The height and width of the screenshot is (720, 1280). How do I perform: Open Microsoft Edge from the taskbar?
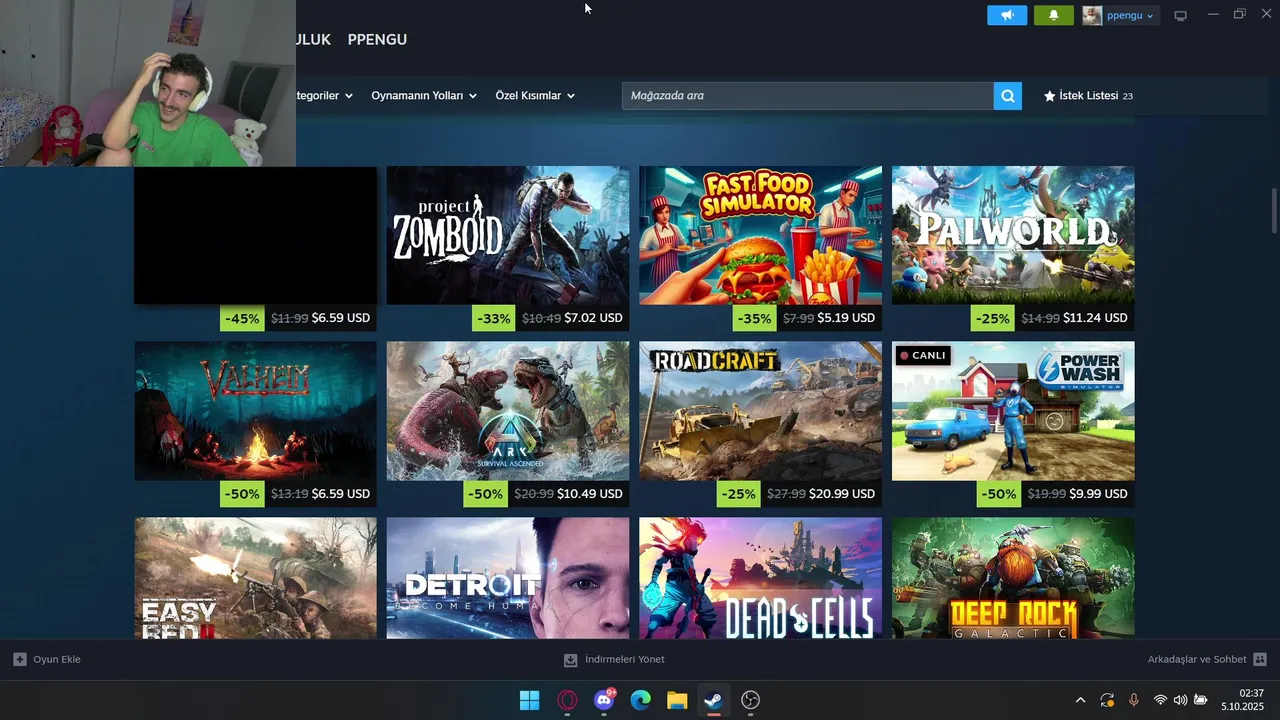pyautogui.click(x=641, y=700)
